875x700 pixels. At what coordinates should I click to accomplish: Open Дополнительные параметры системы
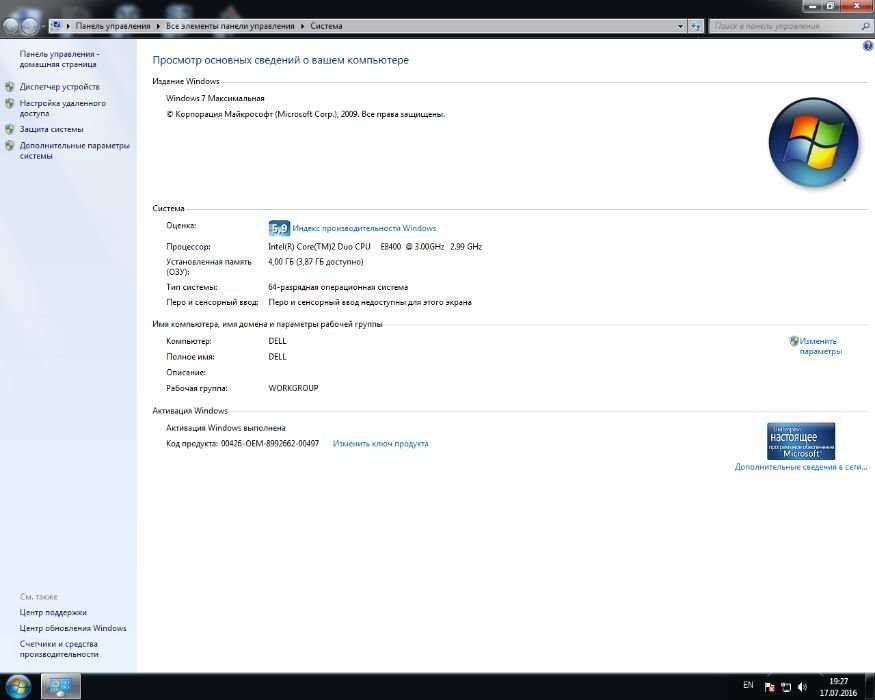[x=74, y=151]
